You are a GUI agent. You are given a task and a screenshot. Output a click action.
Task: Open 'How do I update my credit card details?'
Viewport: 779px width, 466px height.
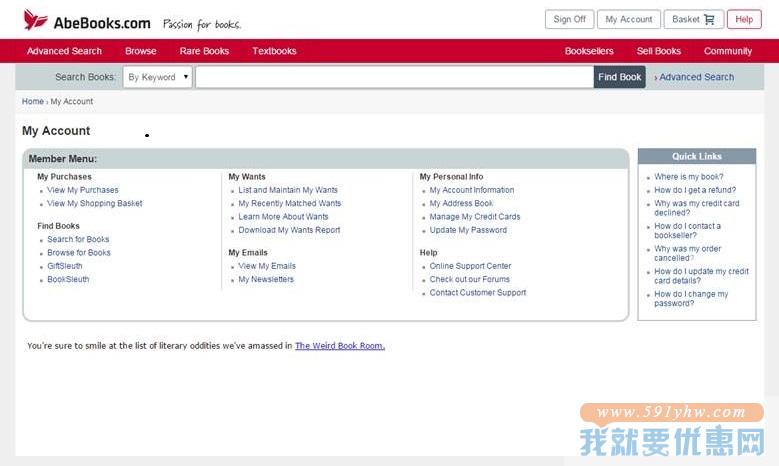[x=701, y=276]
